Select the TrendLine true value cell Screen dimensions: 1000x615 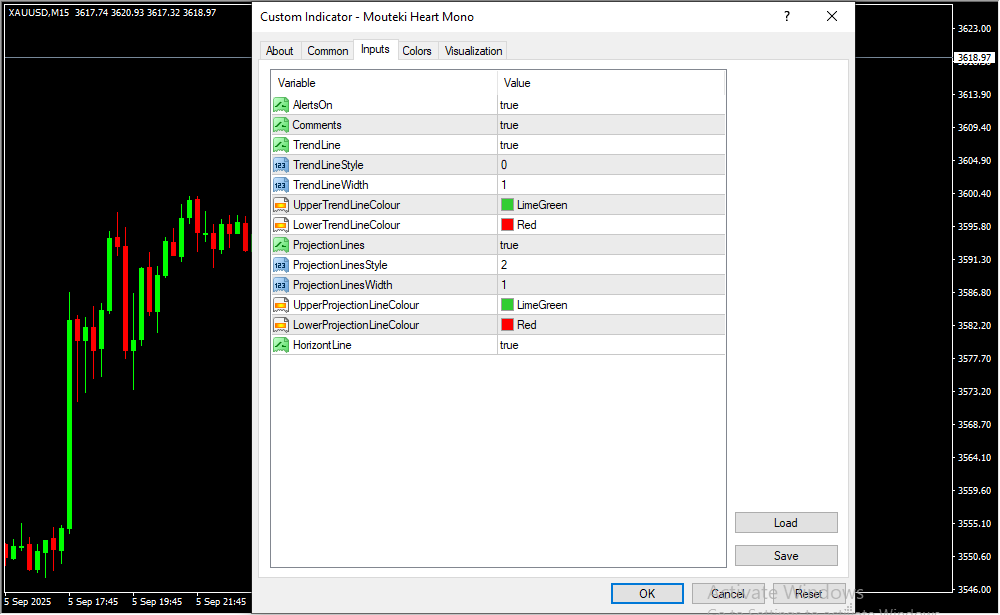pyautogui.click(x=610, y=145)
